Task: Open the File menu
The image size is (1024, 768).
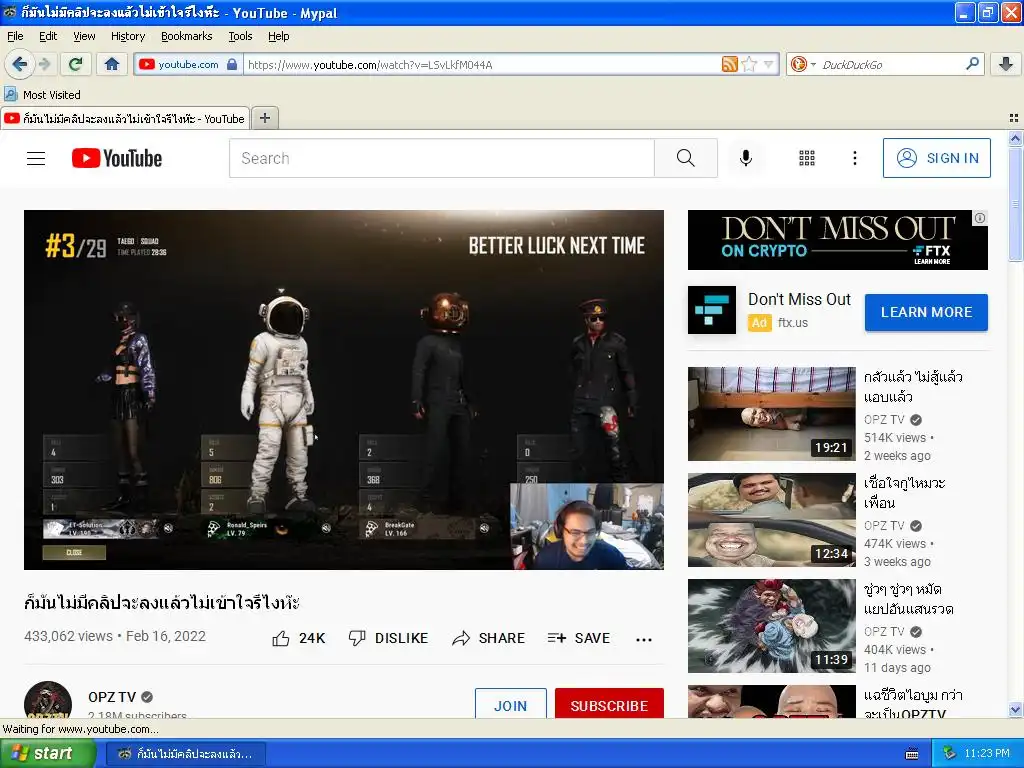Action: (x=15, y=36)
